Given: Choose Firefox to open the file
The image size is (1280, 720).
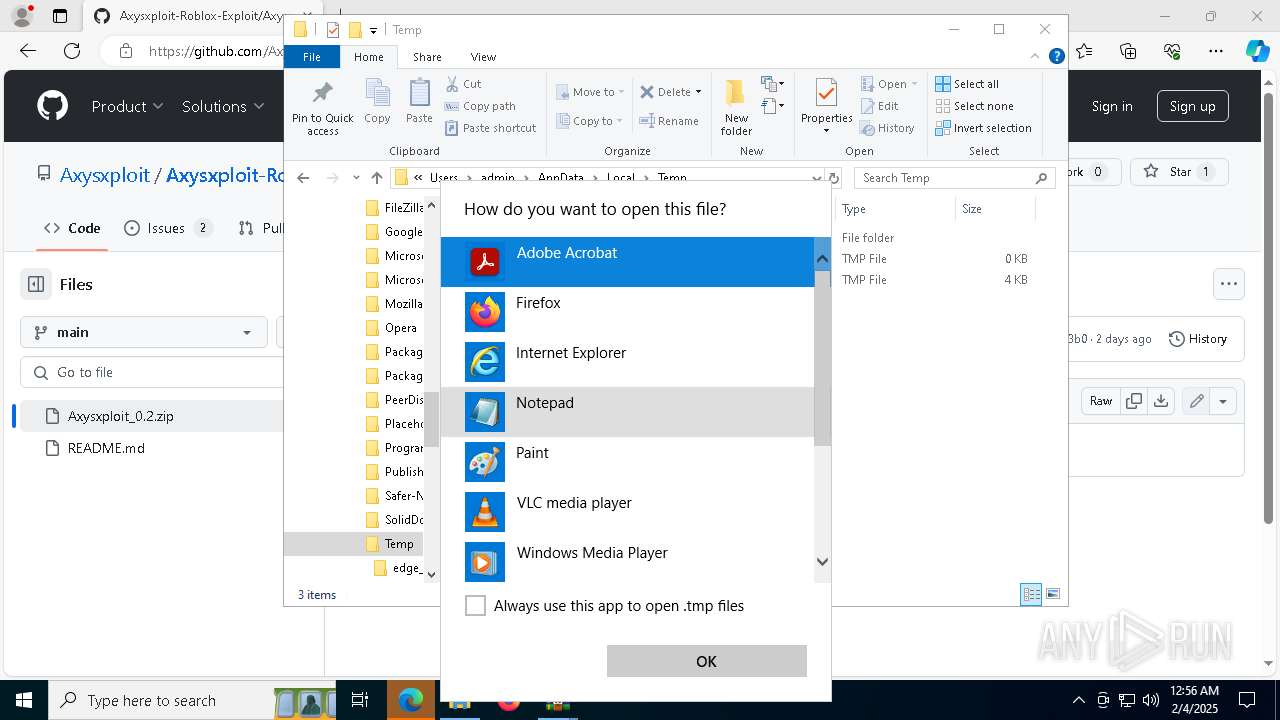Looking at the screenshot, I should pyautogui.click(x=628, y=312).
